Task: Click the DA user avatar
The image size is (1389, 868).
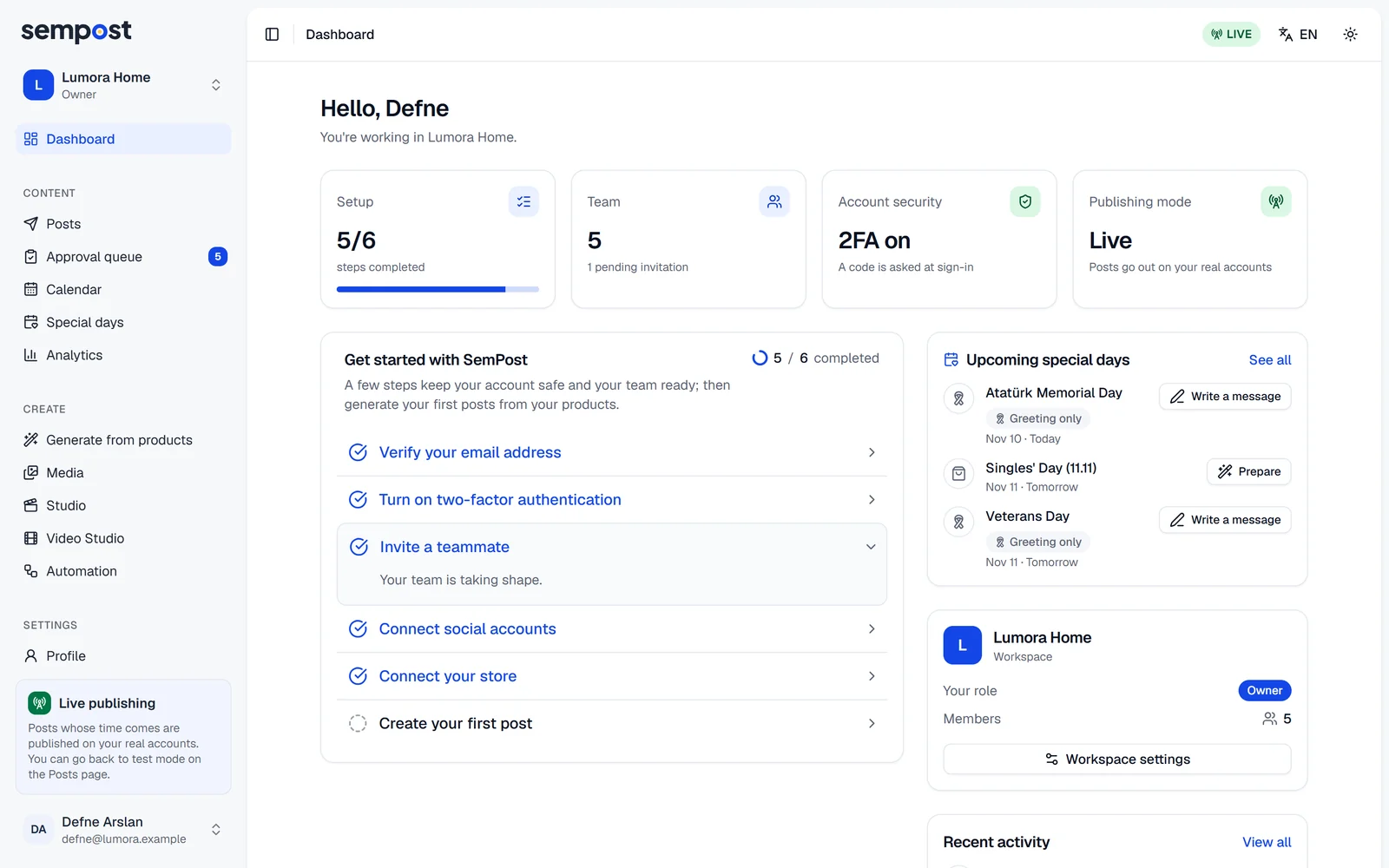Action: (x=38, y=830)
